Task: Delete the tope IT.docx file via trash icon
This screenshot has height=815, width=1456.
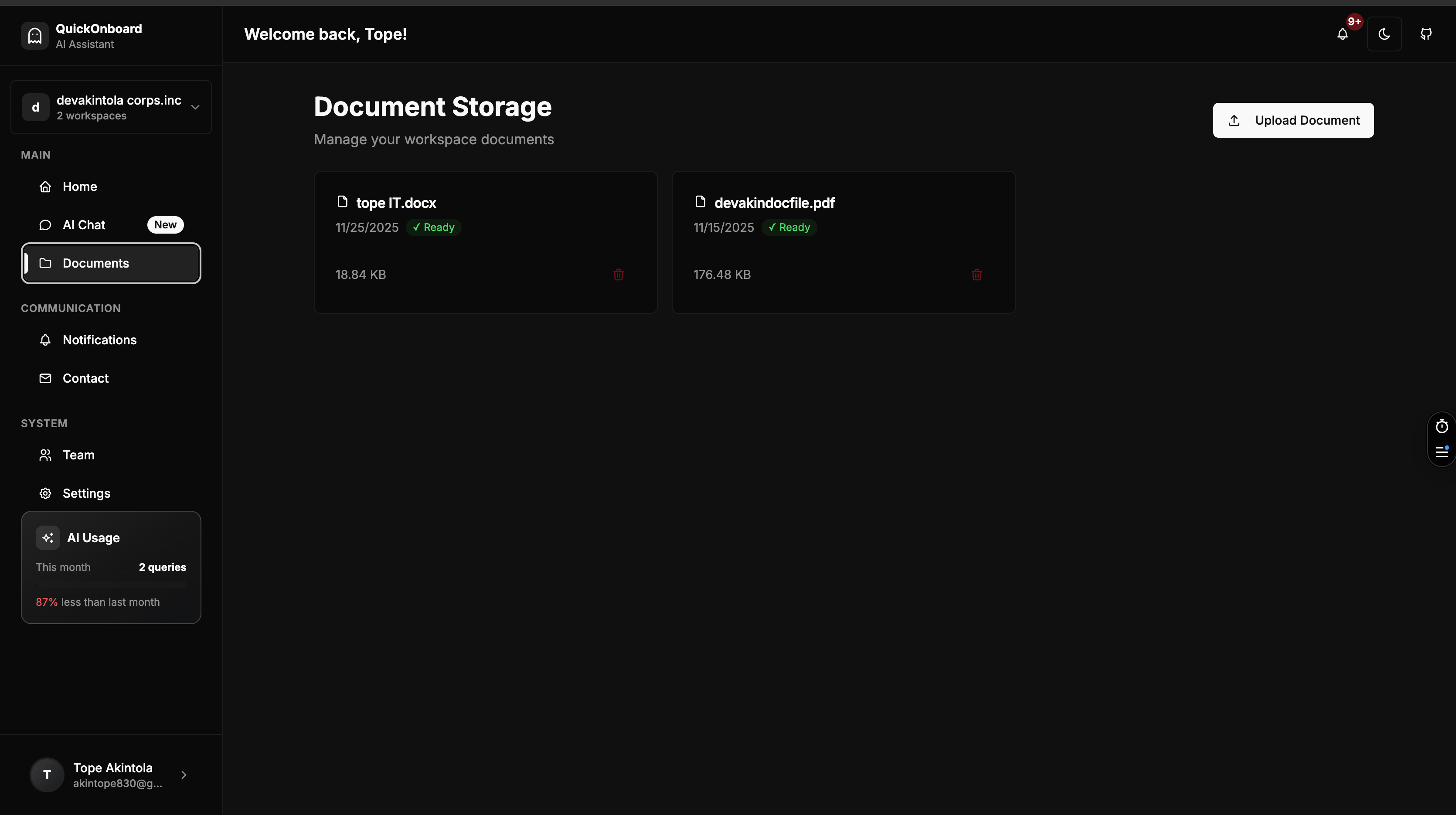Action: [x=618, y=275]
